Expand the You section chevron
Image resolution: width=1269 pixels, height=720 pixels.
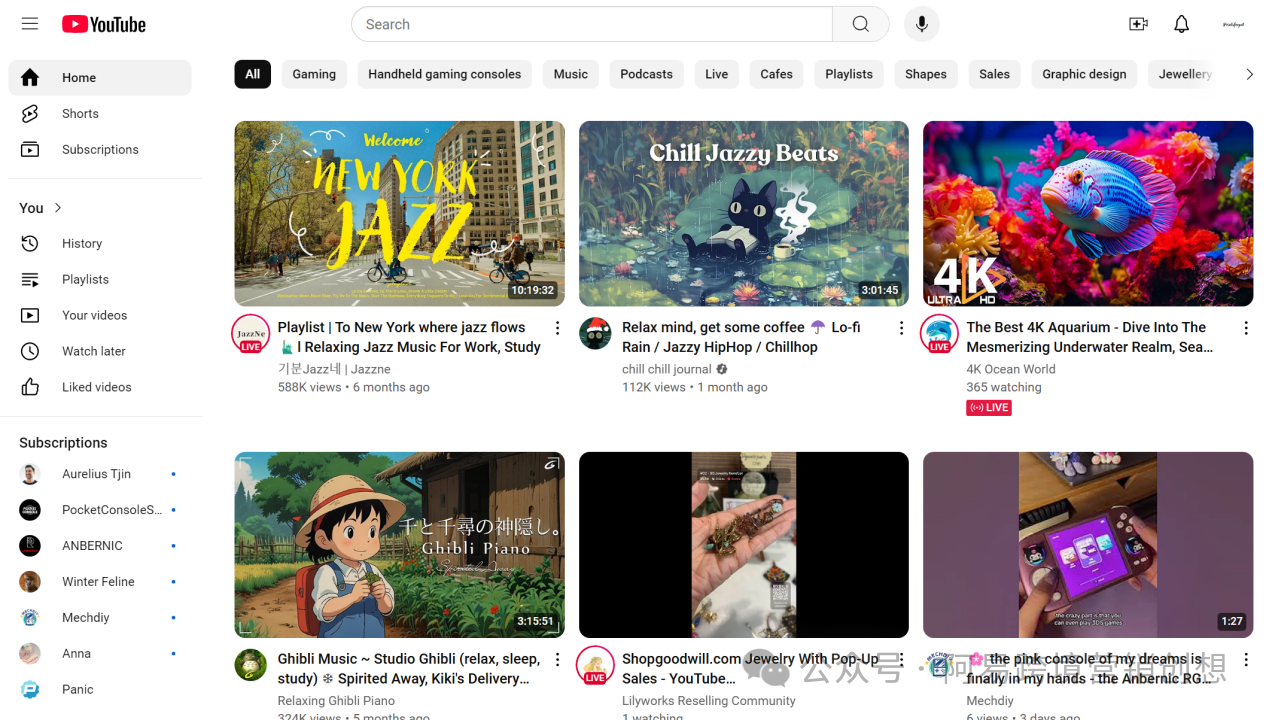tap(58, 208)
